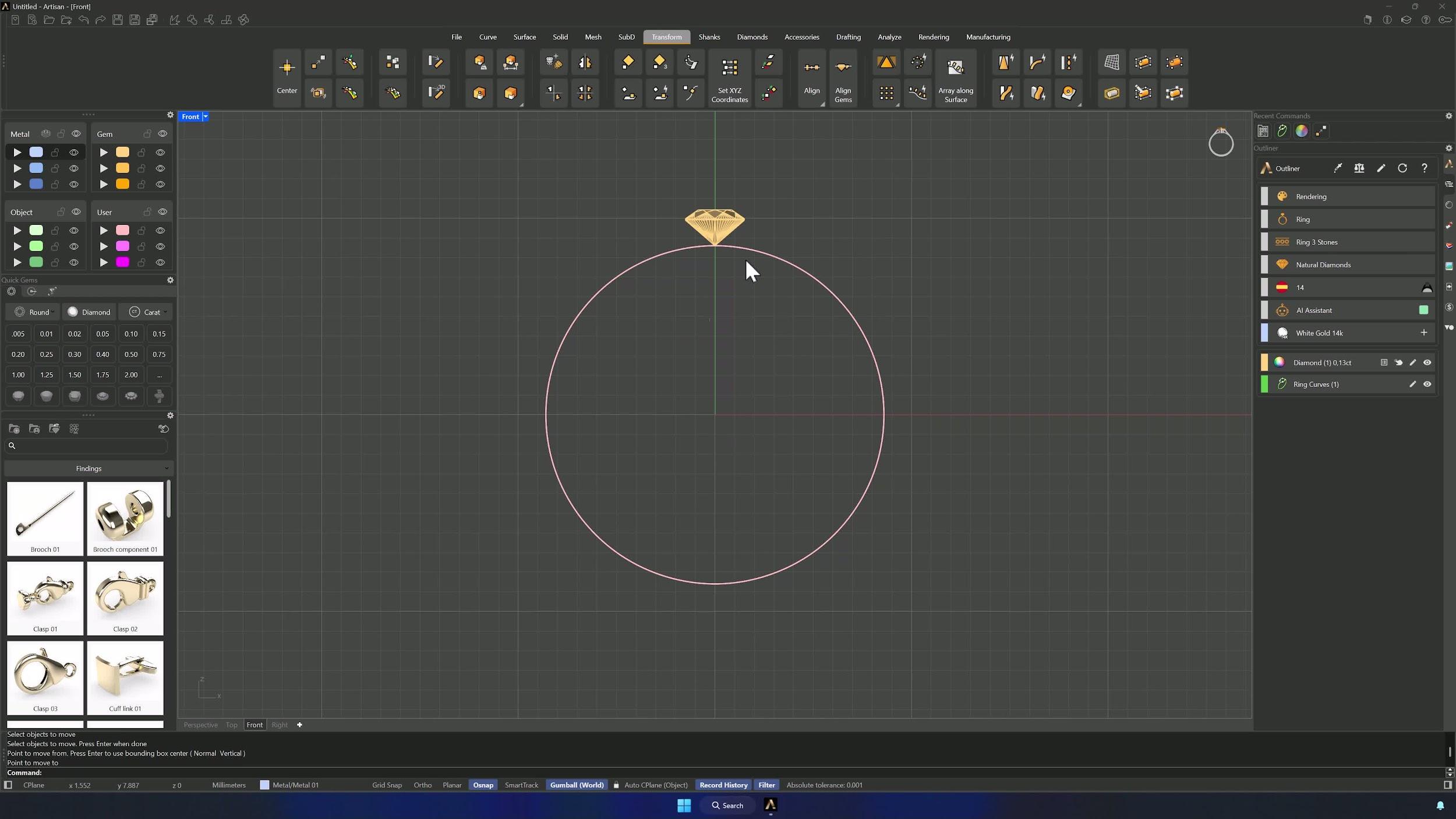Select the Center tool in the Transform ribbon
This screenshot has height=819, width=1456.
coord(287,77)
